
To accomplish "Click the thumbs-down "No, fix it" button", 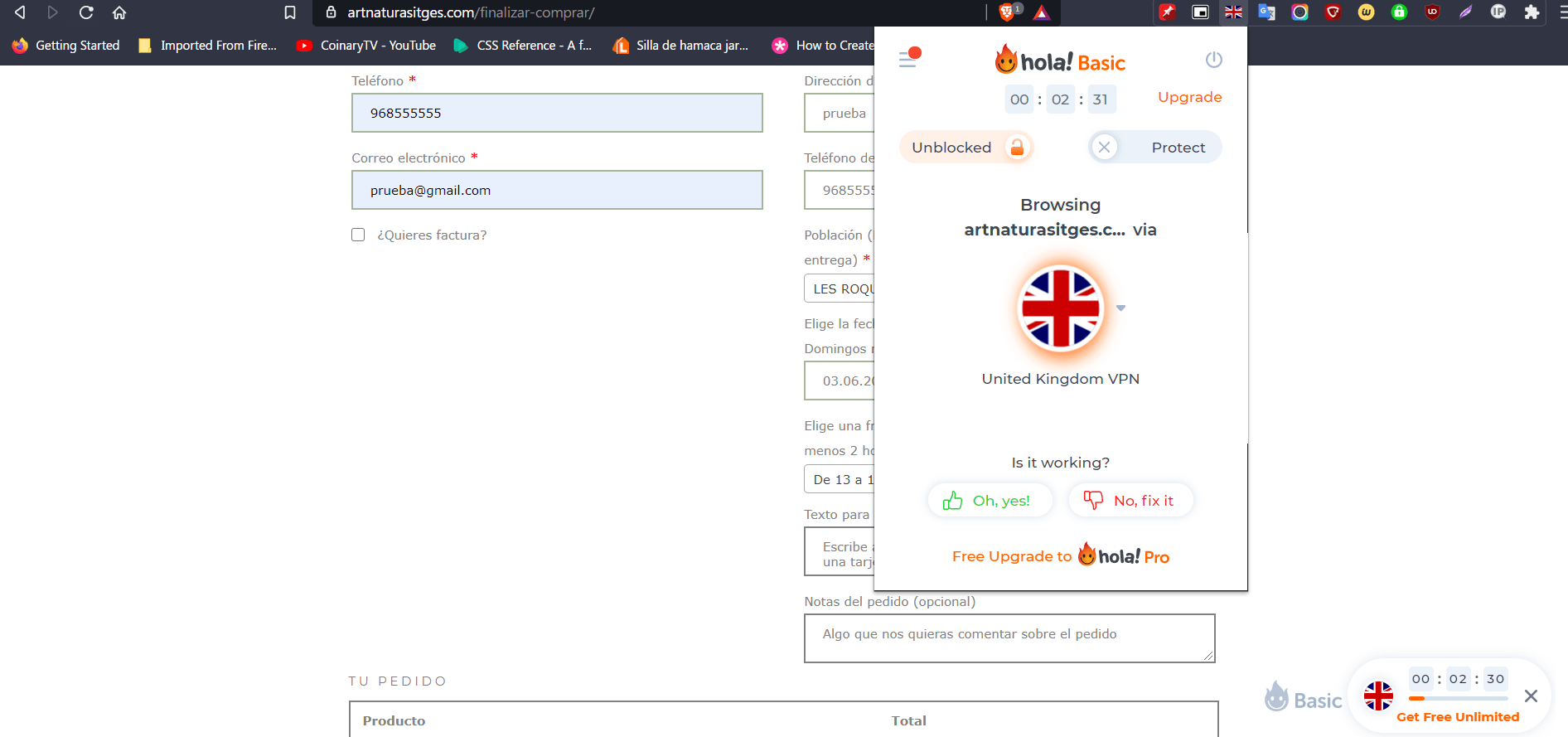I will 1130,501.
